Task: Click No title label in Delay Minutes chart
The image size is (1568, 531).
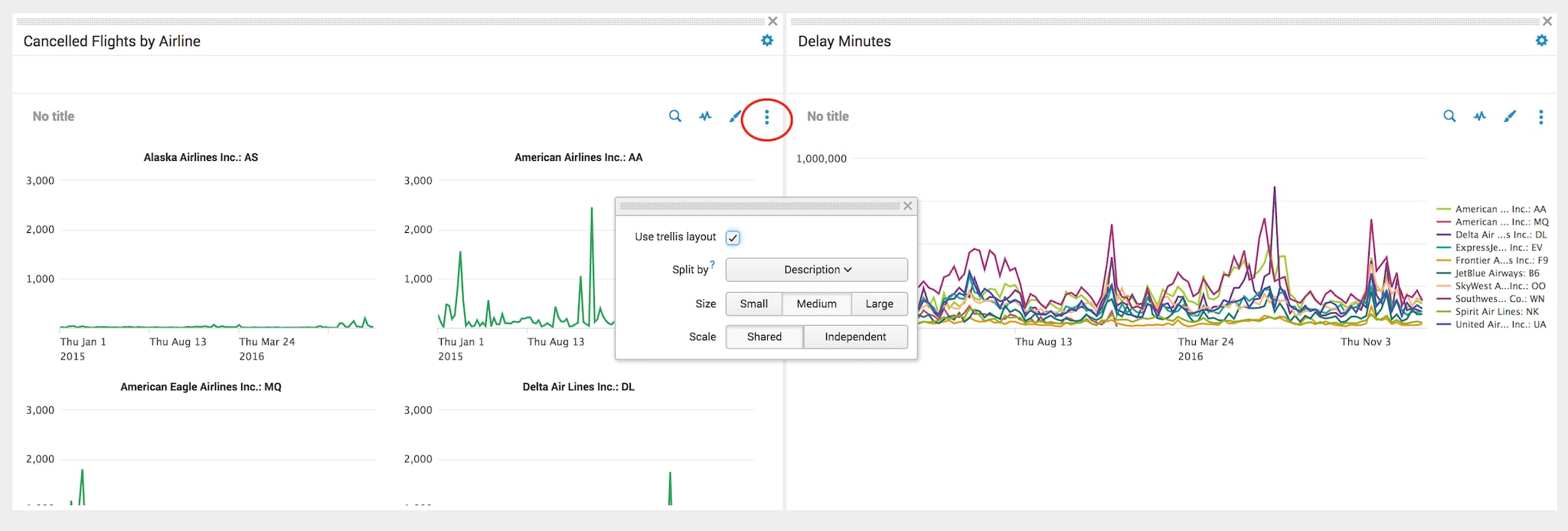Action: click(x=828, y=116)
